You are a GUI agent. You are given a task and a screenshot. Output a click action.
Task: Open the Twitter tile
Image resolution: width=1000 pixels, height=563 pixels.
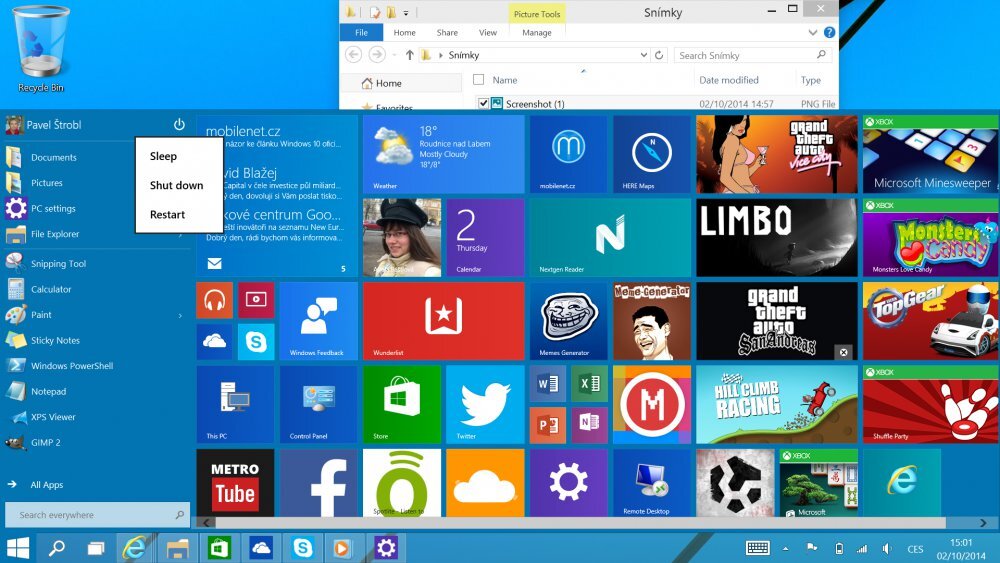485,404
